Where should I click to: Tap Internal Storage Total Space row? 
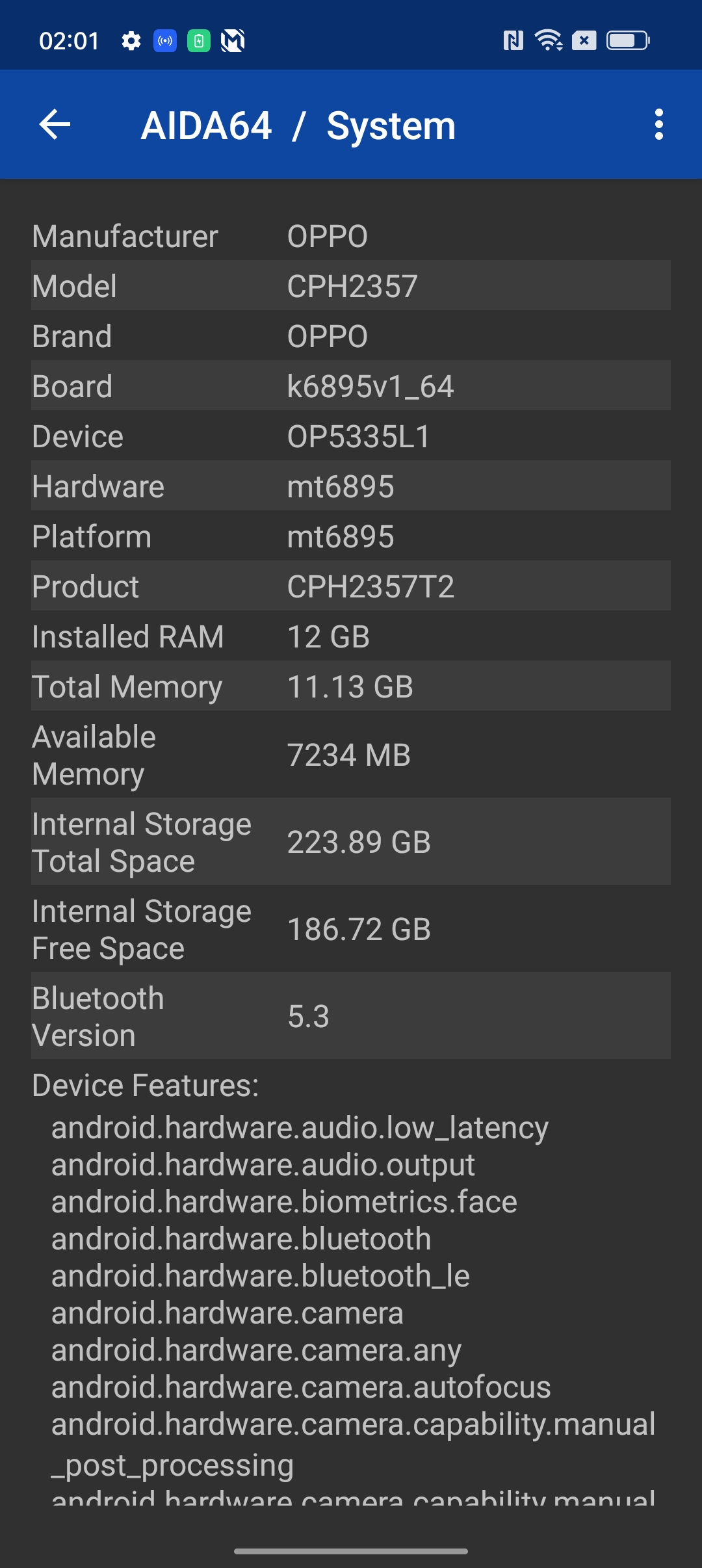[351, 842]
